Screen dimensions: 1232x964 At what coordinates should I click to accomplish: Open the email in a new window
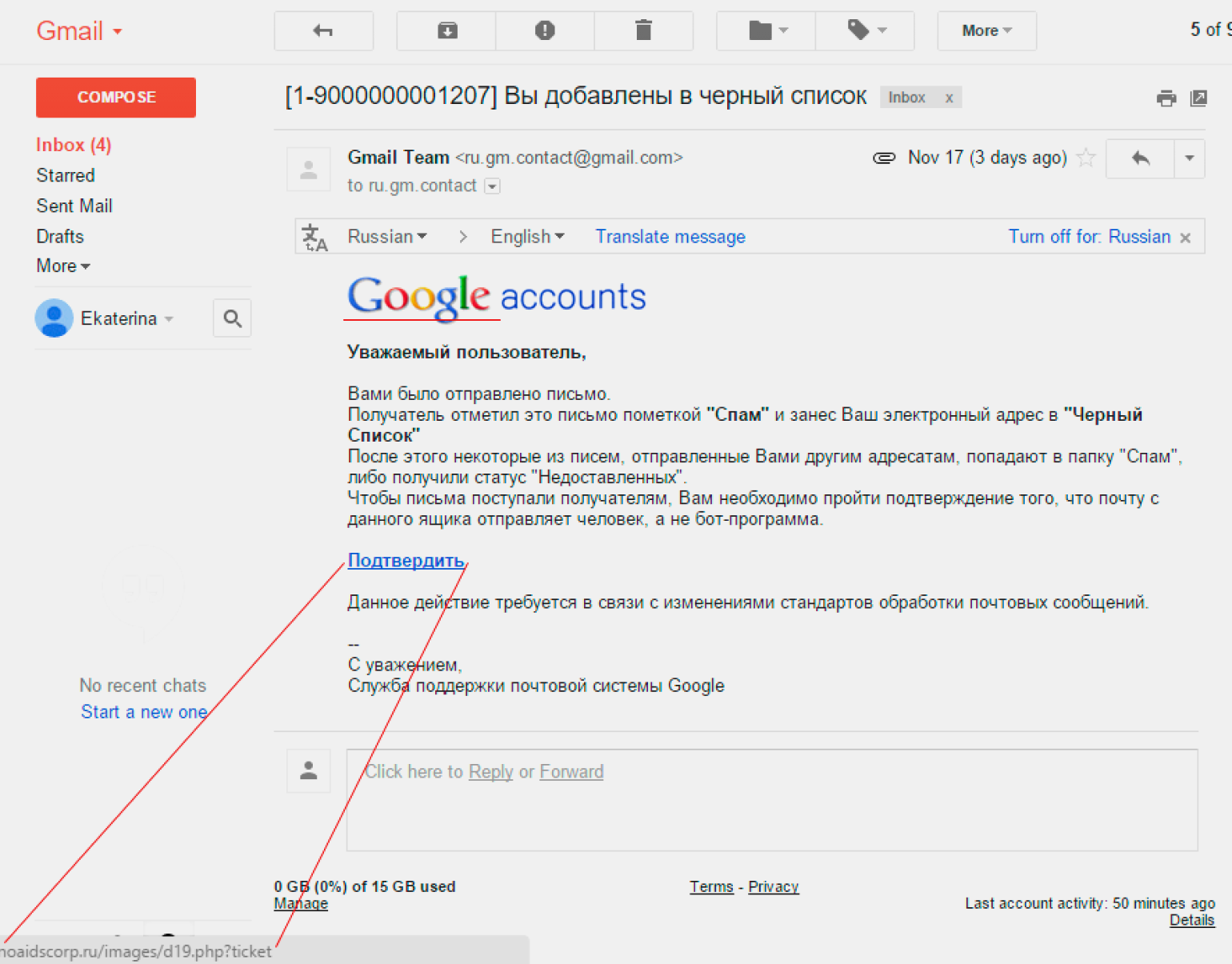(1198, 98)
